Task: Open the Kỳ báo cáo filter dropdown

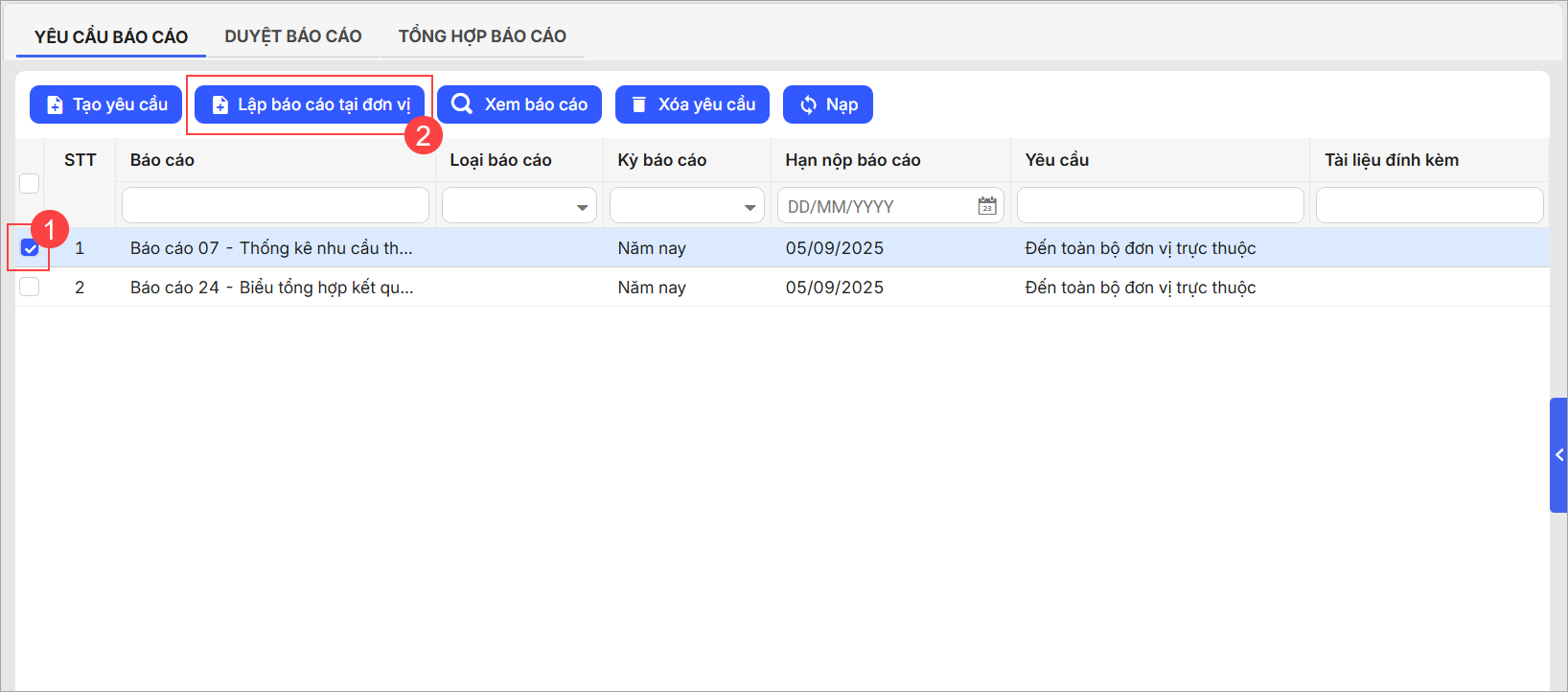Action: pyautogui.click(x=686, y=206)
